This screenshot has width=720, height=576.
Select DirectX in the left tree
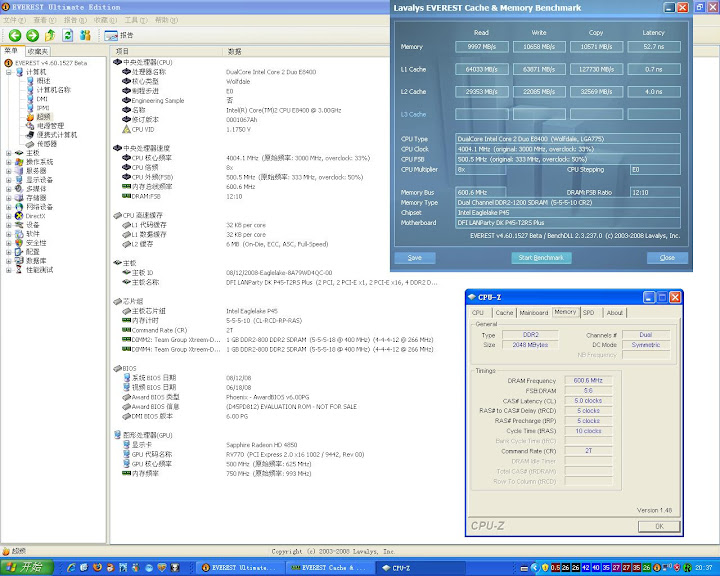35,215
